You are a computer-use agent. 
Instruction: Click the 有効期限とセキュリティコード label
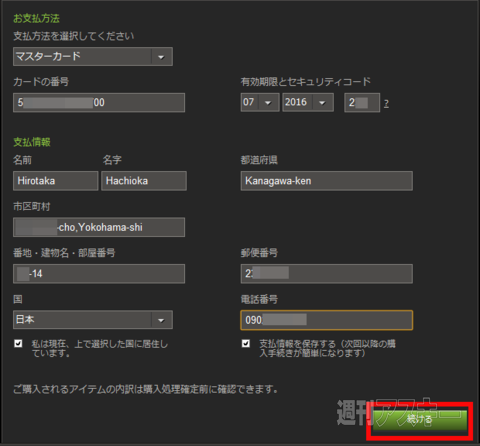tap(306, 82)
